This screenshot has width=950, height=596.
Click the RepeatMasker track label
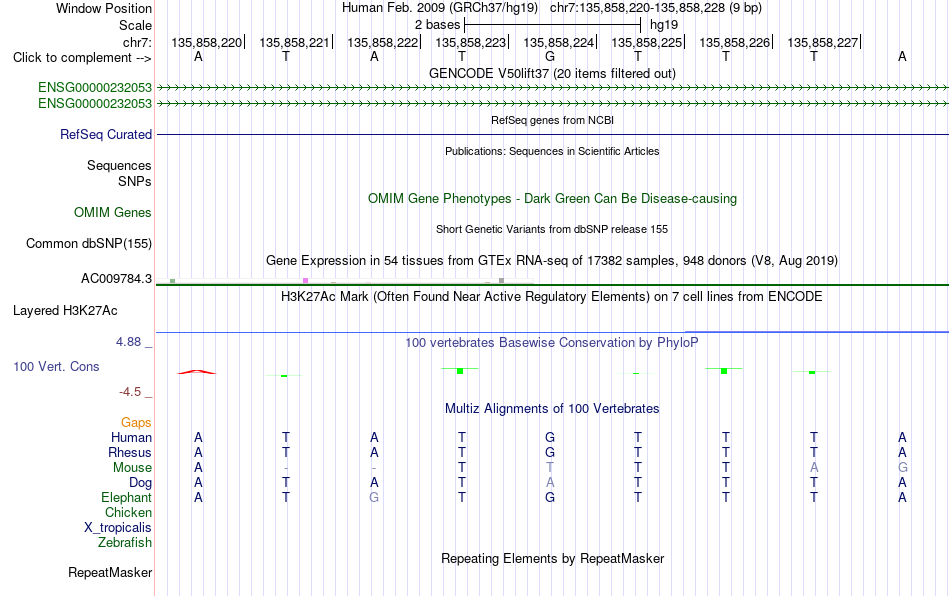(110, 572)
